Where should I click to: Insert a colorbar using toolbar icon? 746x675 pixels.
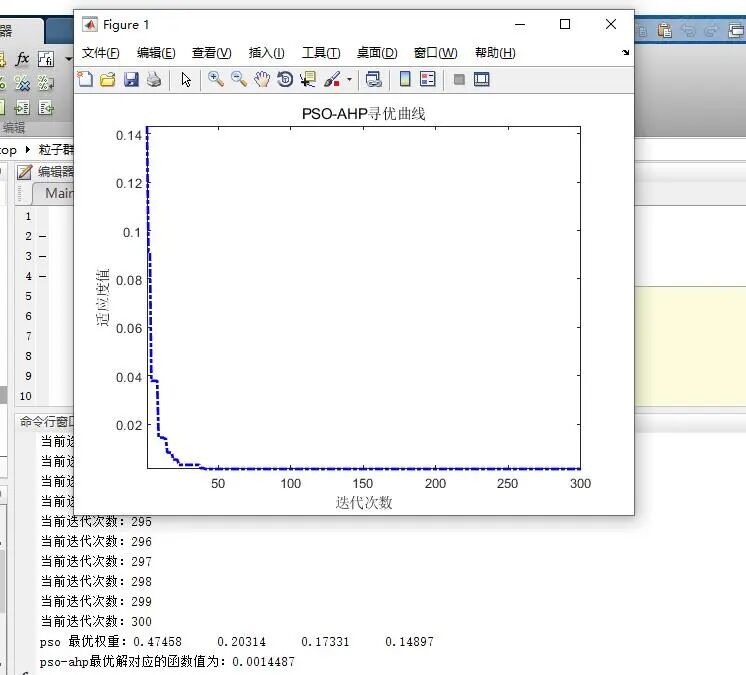tap(405, 79)
